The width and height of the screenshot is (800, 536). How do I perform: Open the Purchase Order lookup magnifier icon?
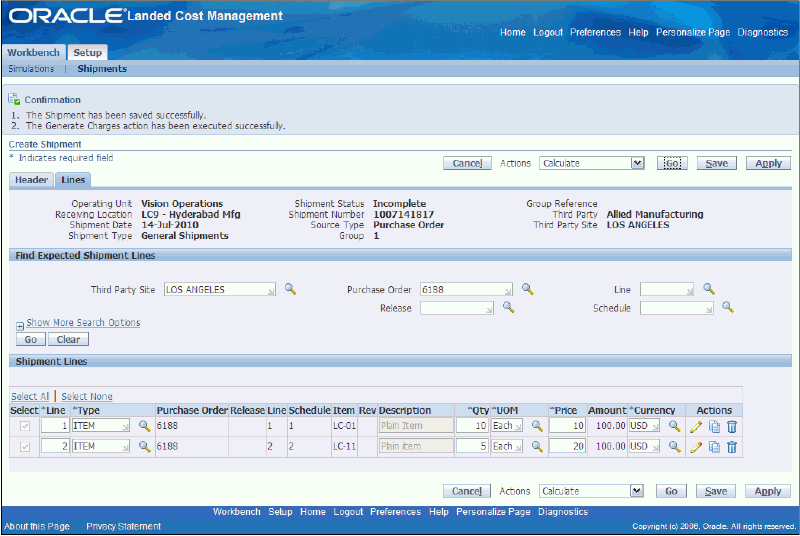point(527,290)
